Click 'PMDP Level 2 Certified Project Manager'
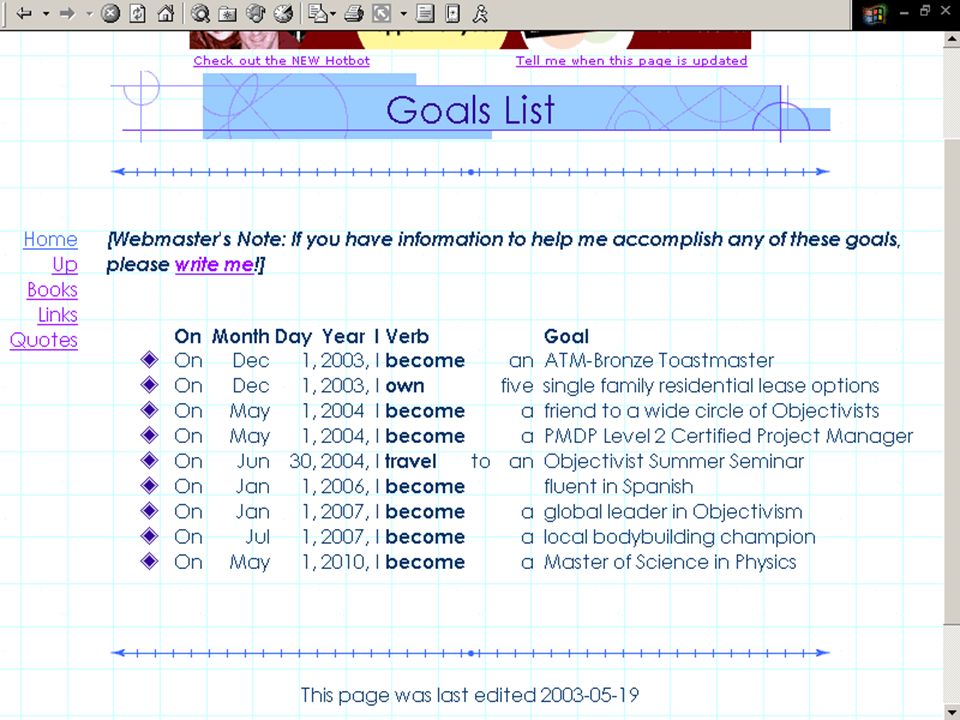 729,435
